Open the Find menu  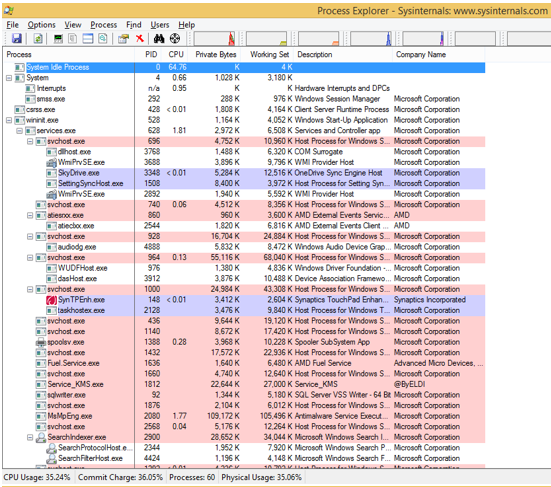(134, 25)
